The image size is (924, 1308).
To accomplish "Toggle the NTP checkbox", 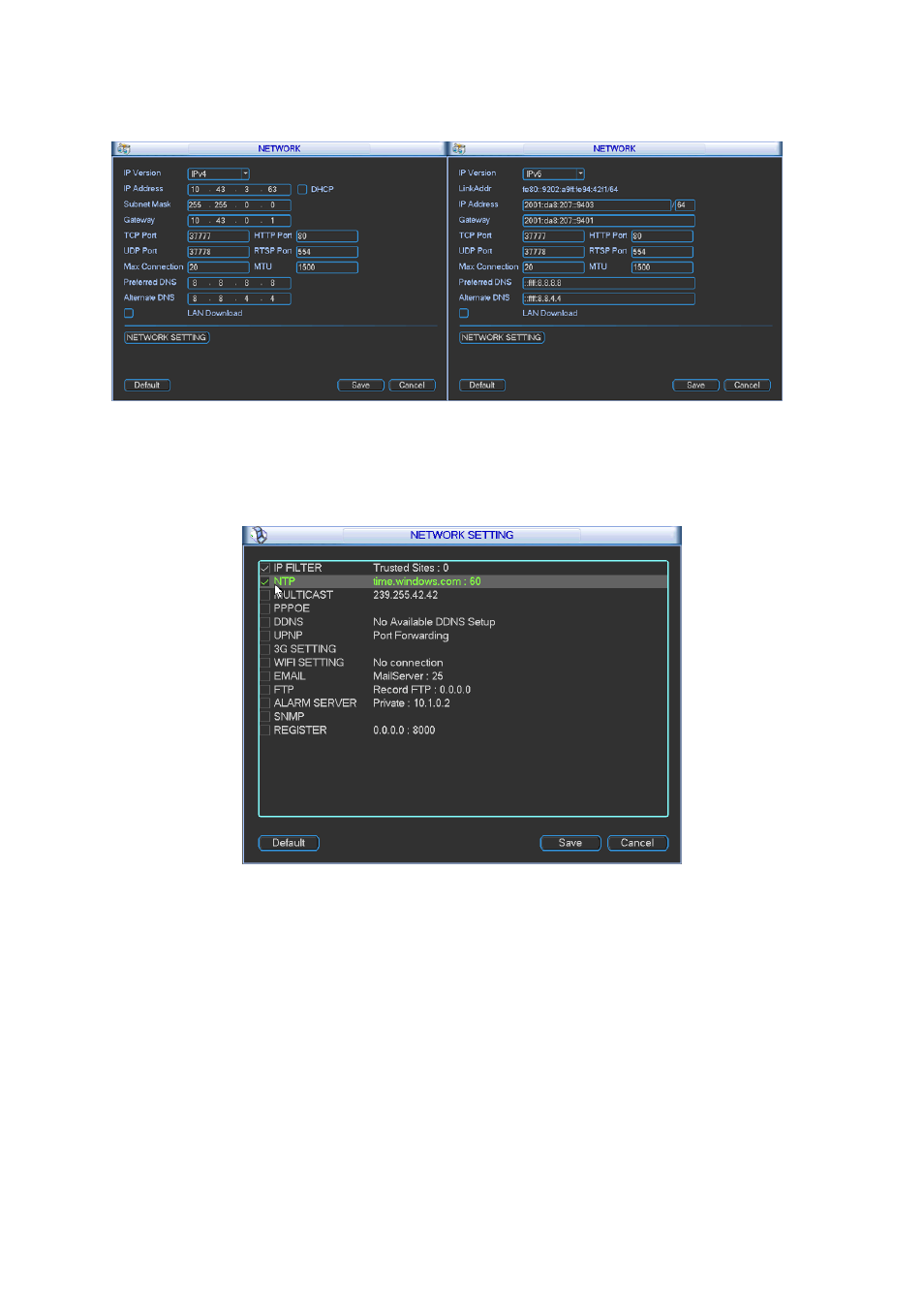I will pyautogui.click(x=265, y=581).
